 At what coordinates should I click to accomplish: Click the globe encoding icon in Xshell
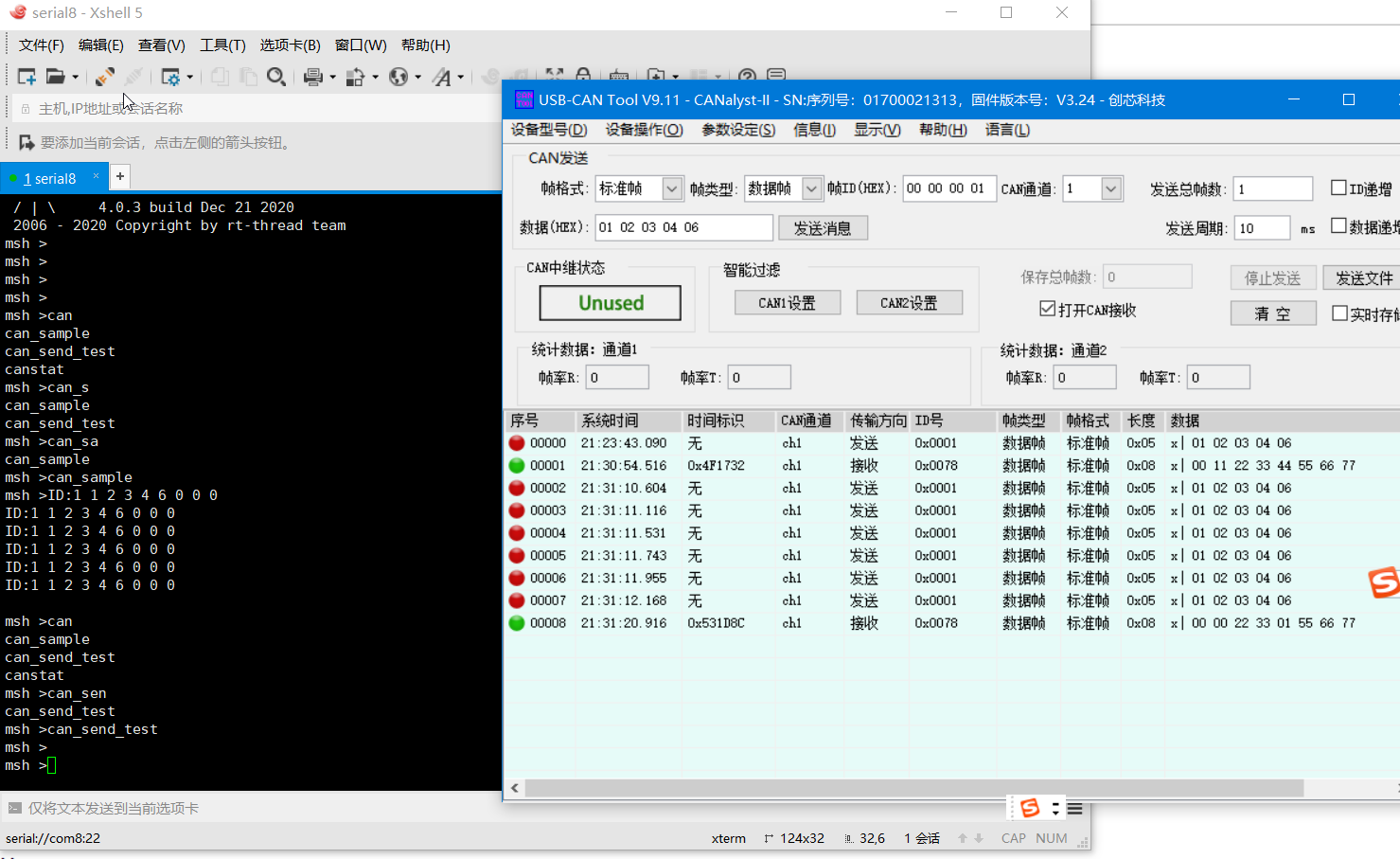pos(399,77)
